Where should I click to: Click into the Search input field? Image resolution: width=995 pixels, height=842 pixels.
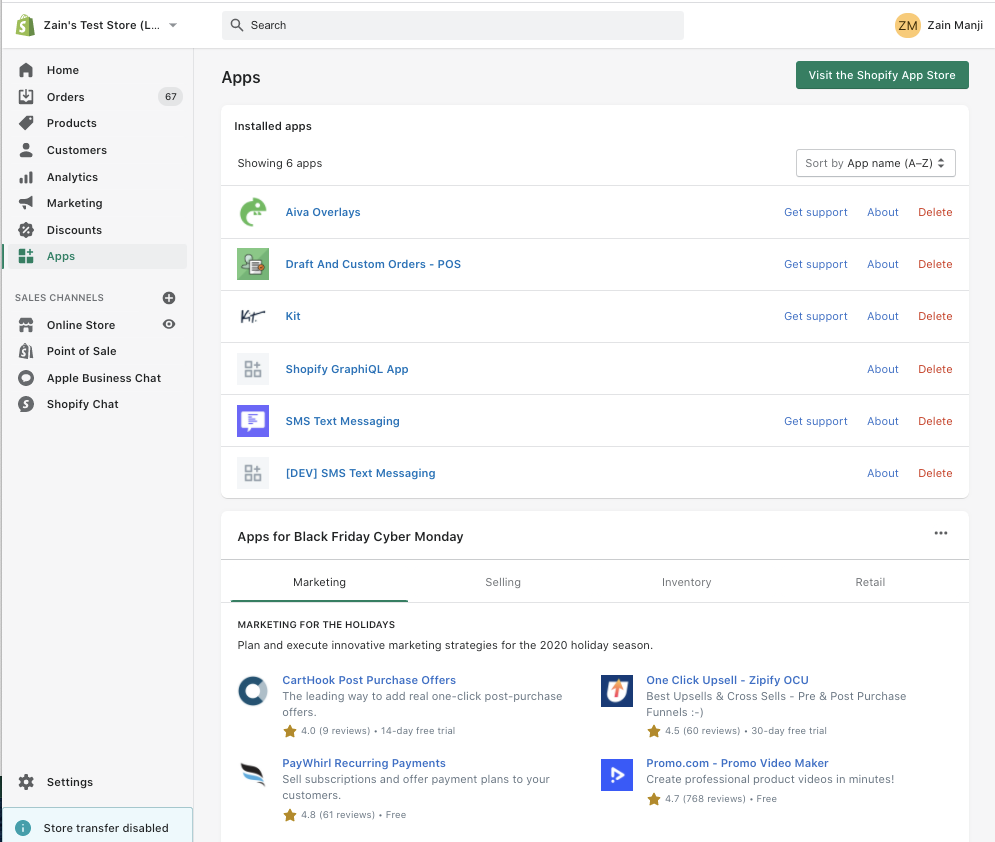(x=452, y=25)
